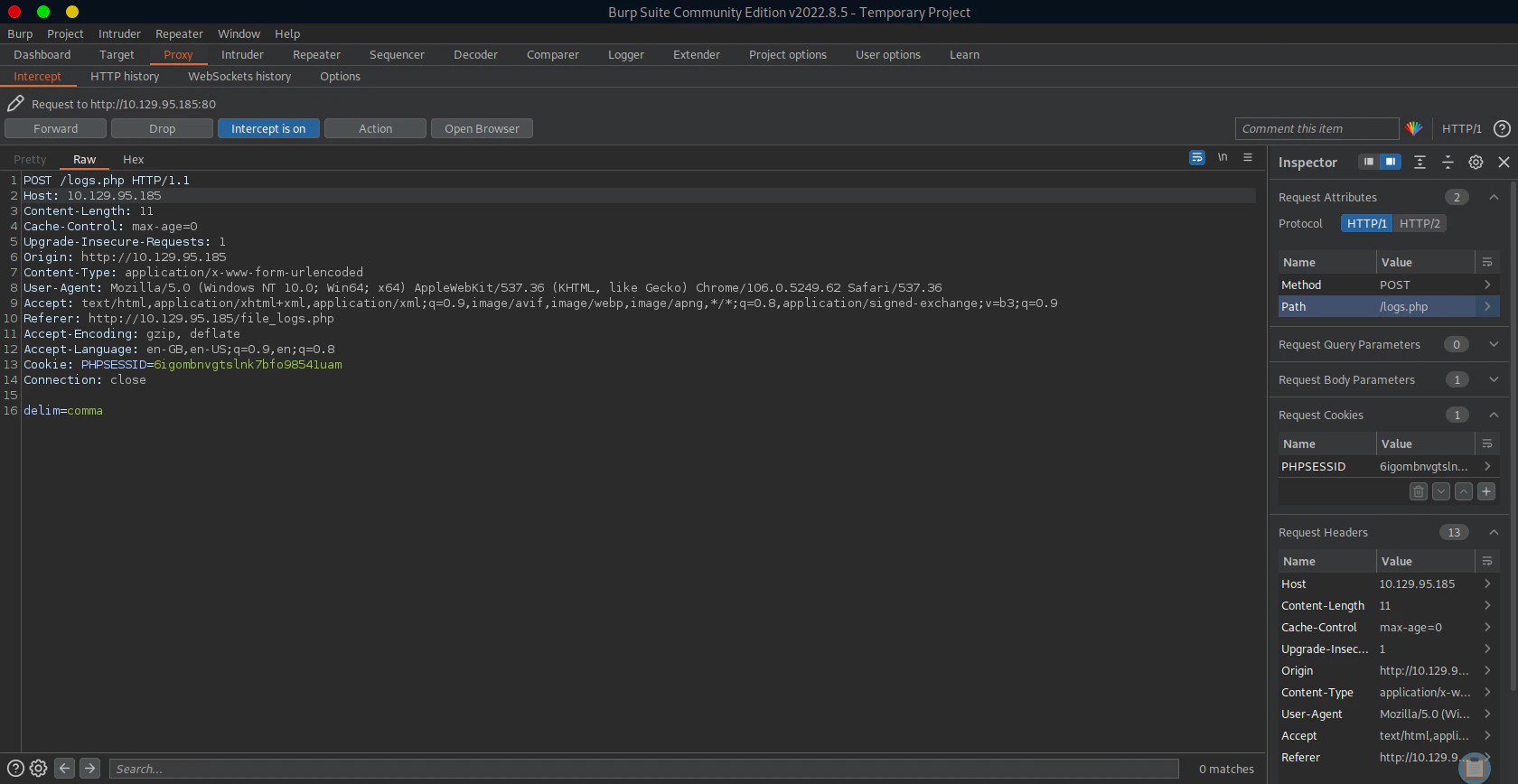Click the move cookie up arrow icon
Image resolution: width=1518 pixels, height=784 pixels.
point(1464,491)
